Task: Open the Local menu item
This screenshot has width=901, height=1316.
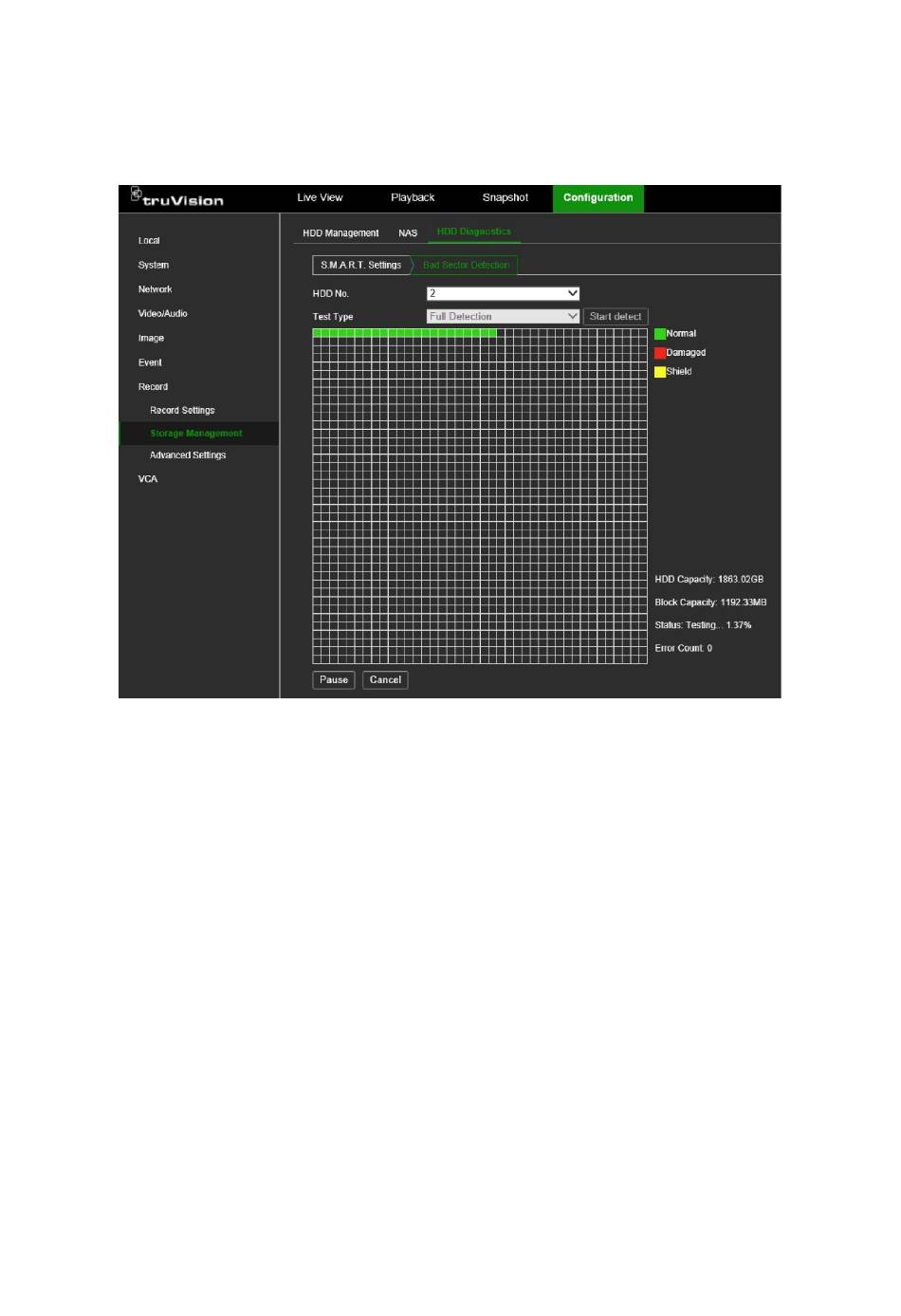Action: (149, 241)
